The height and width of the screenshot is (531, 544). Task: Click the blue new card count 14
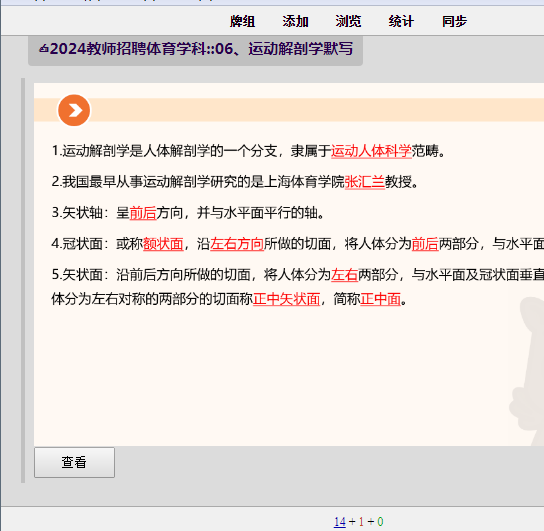(340, 522)
